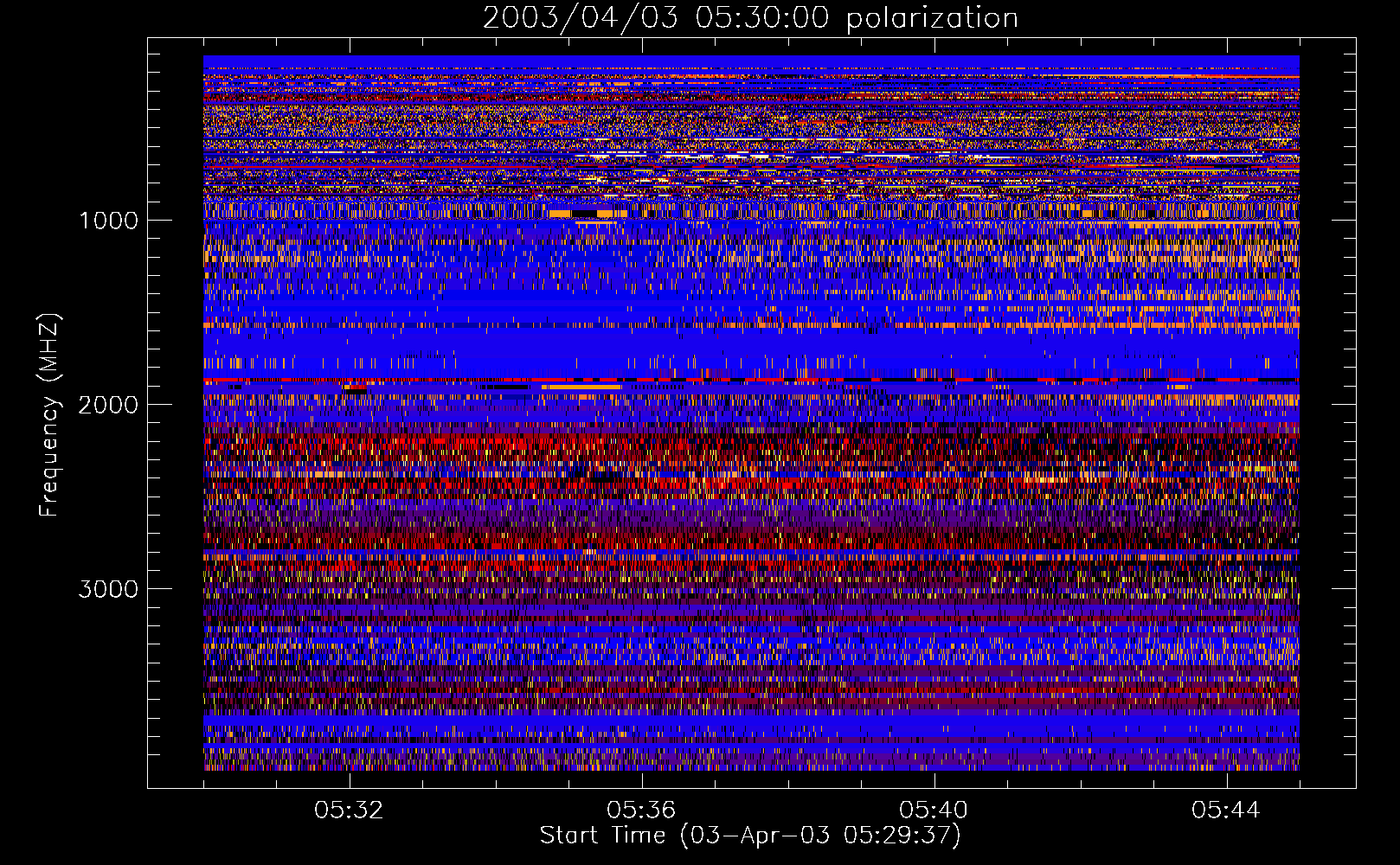Click the 05:40 time tick label
This screenshot has width=1400, height=865.
click(934, 811)
